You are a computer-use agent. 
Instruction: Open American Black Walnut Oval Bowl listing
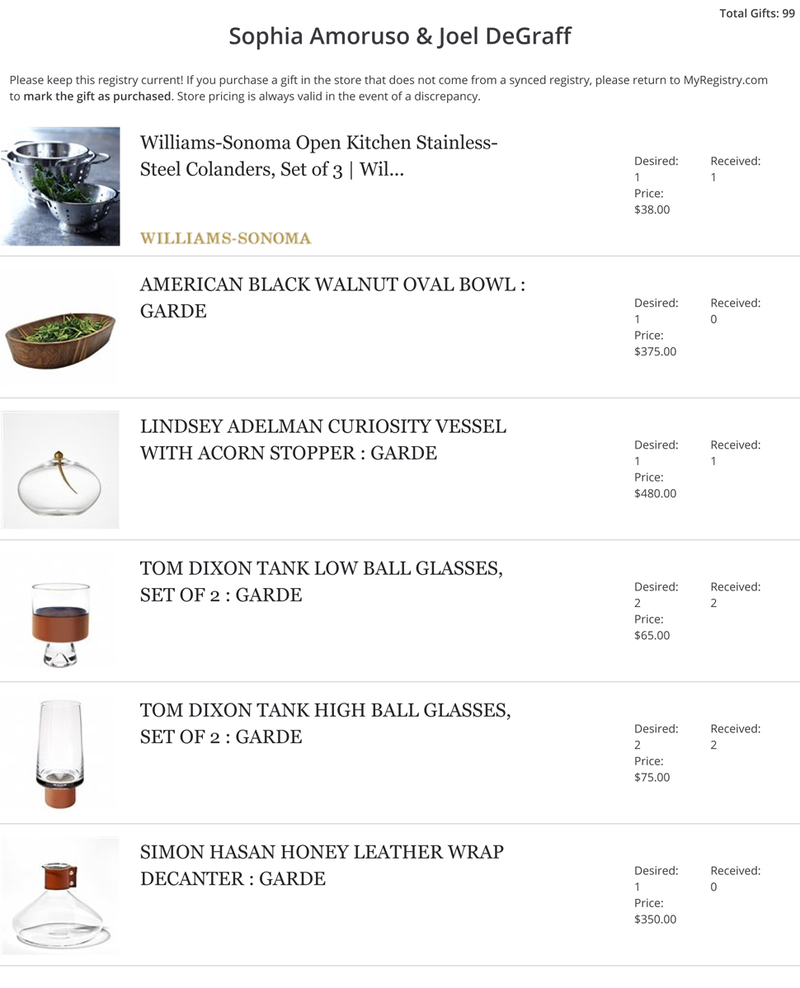(333, 297)
